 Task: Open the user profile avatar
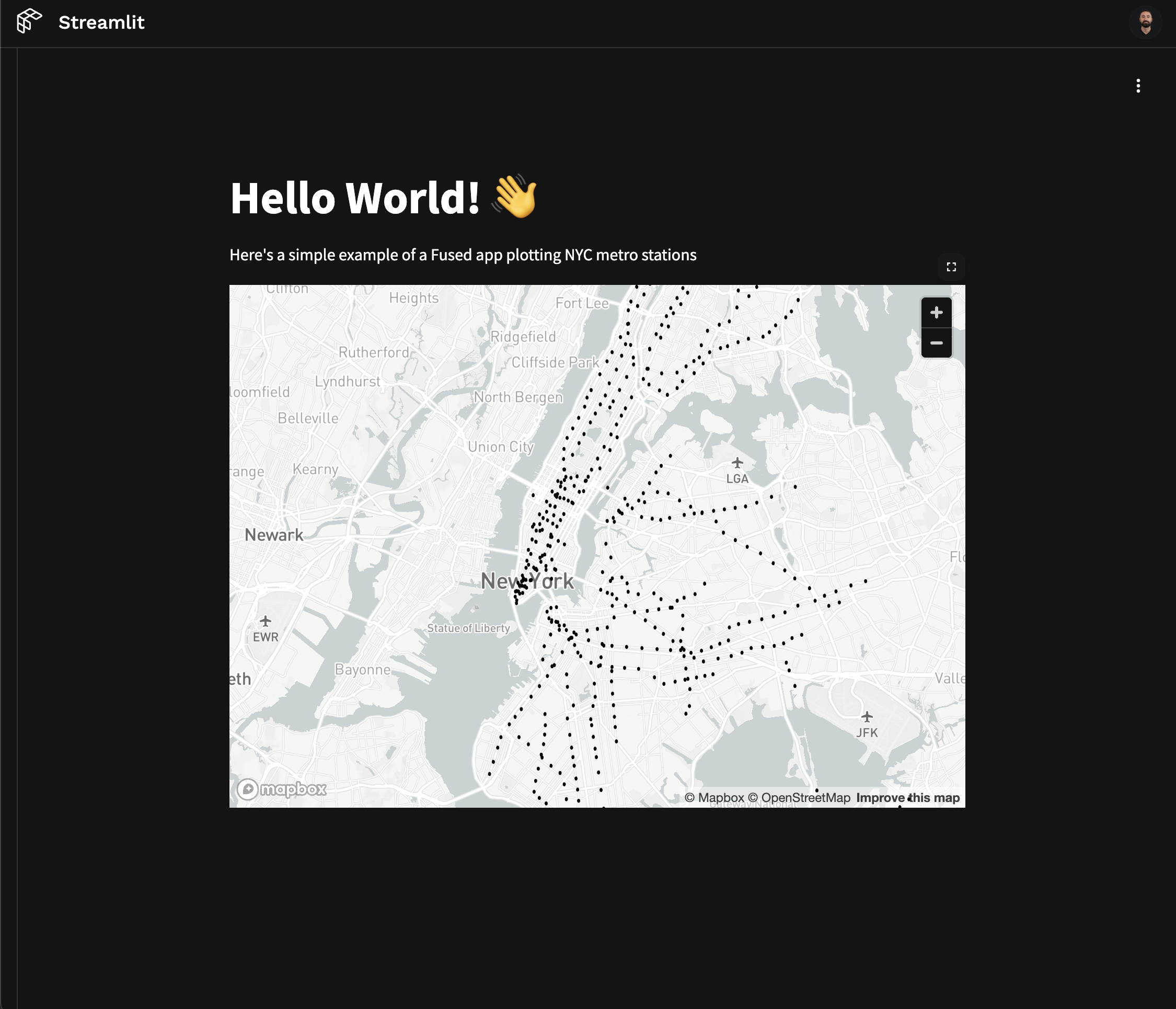(x=1145, y=22)
